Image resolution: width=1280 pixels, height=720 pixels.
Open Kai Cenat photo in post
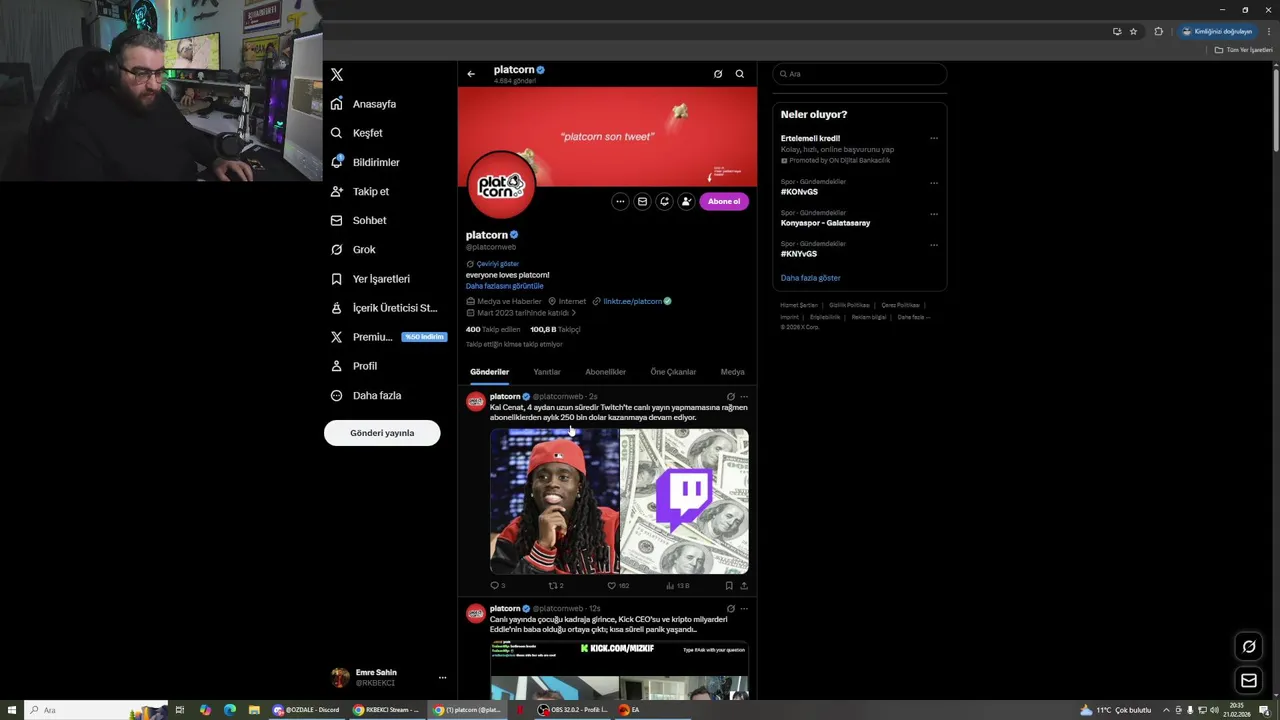coord(554,501)
